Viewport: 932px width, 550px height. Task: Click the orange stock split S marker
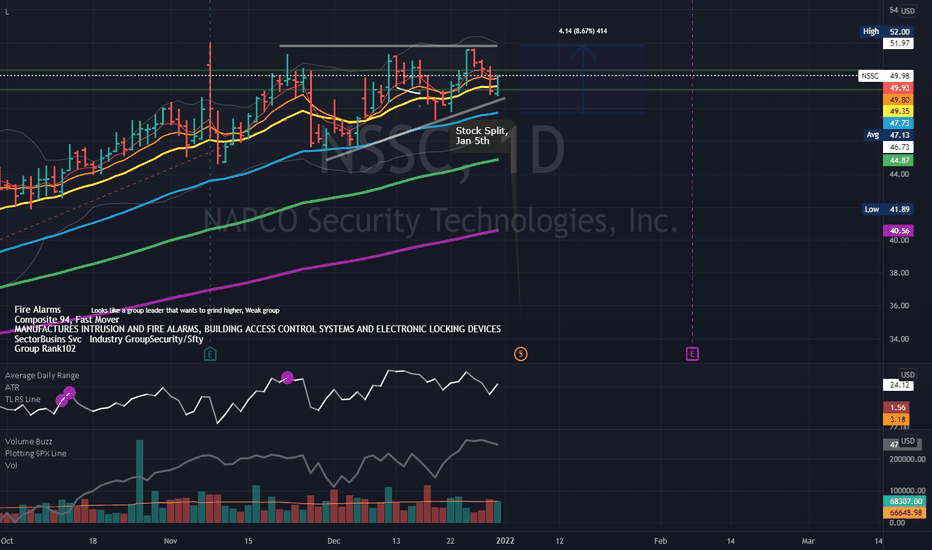click(520, 354)
